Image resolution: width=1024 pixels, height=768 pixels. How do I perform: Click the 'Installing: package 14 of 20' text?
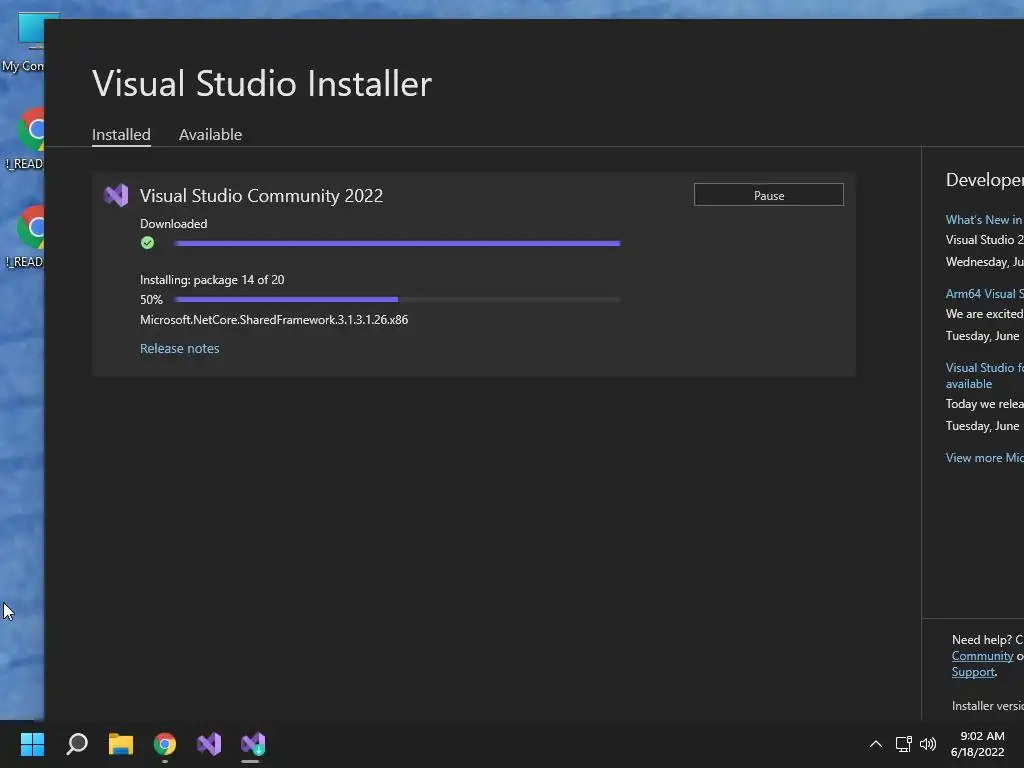212,280
